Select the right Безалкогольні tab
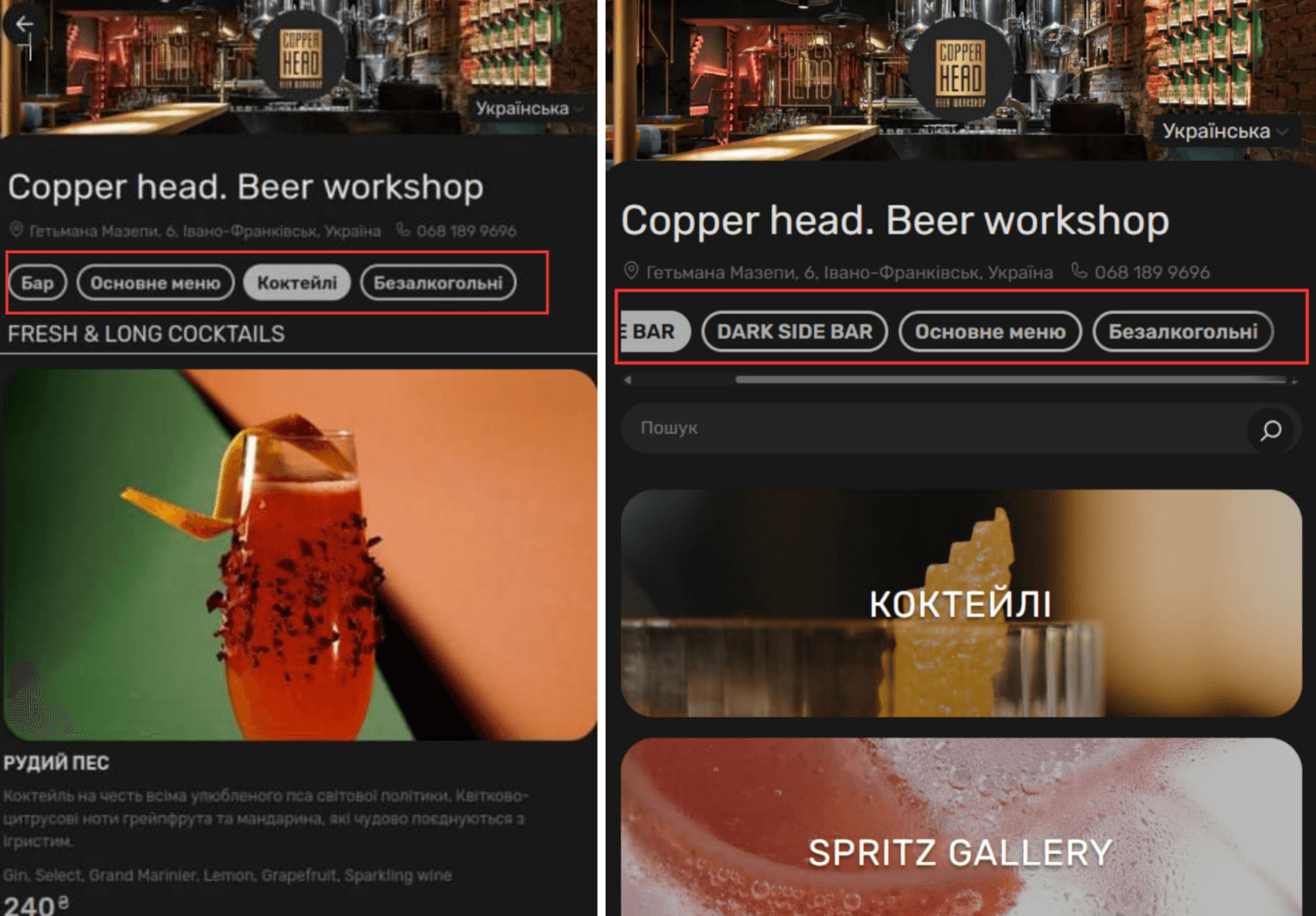The image size is (1316, 916). pos(1183,332)
